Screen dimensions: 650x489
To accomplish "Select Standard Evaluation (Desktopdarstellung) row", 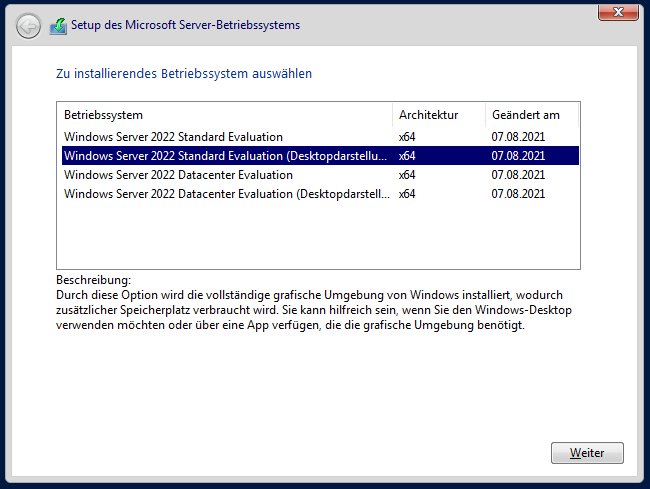I will [x=320, y=156].
